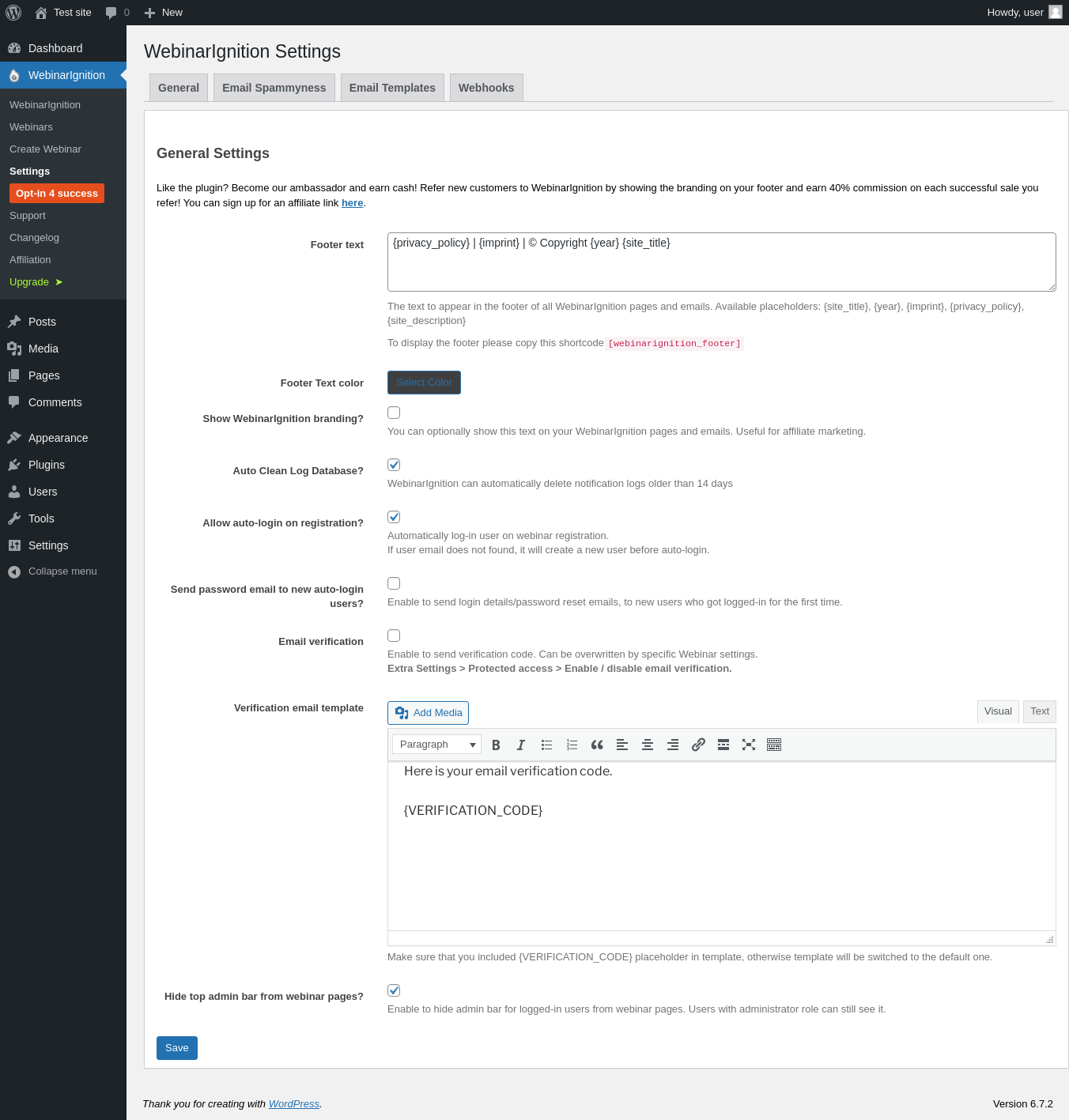Open the Support submenu page
The width and height of the screenshot is (1069, 1120).
click(x=28, y=216)
